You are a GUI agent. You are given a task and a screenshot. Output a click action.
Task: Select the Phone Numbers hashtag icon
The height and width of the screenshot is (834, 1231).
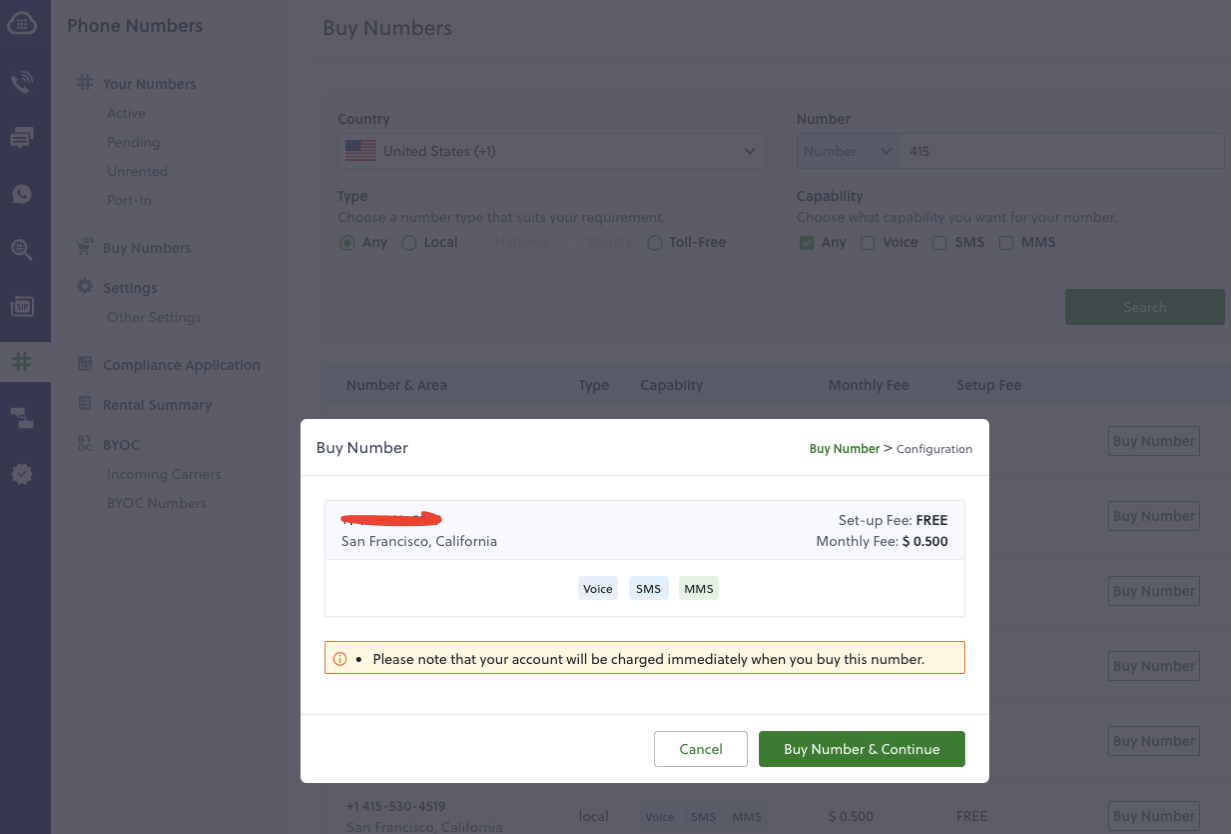[x=23, y=361]
